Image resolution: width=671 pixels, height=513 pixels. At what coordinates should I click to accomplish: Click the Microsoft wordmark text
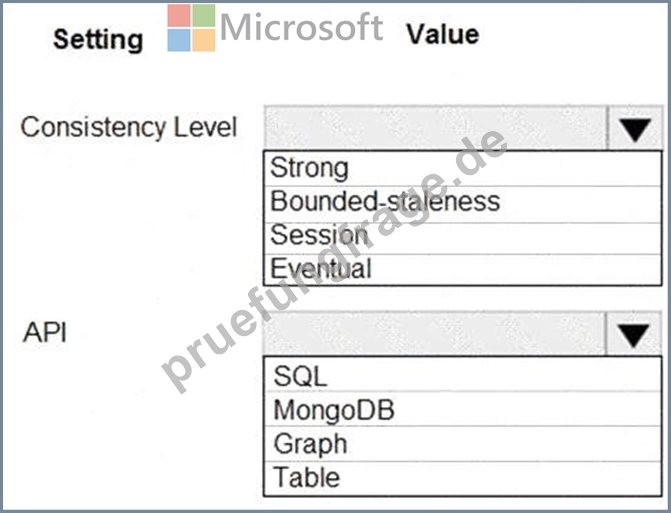(302, 27)
